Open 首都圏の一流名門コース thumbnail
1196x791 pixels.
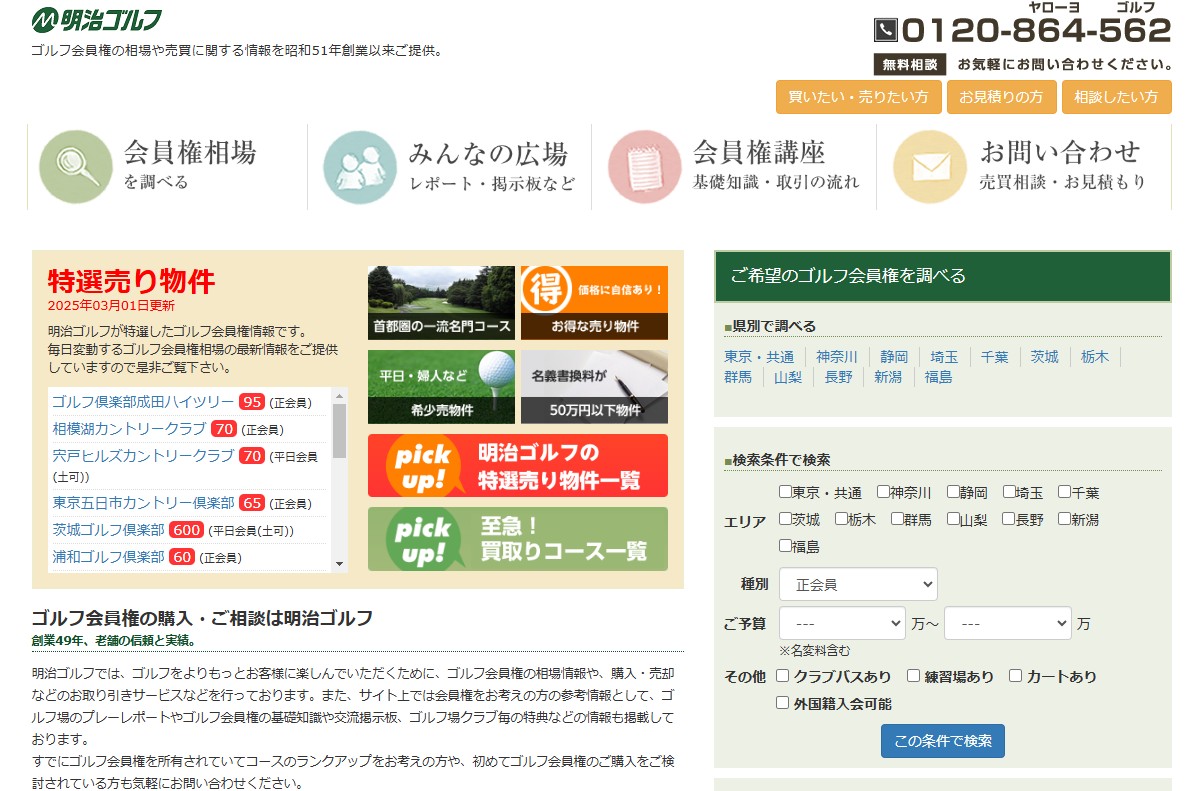click(x=441, y=303)
